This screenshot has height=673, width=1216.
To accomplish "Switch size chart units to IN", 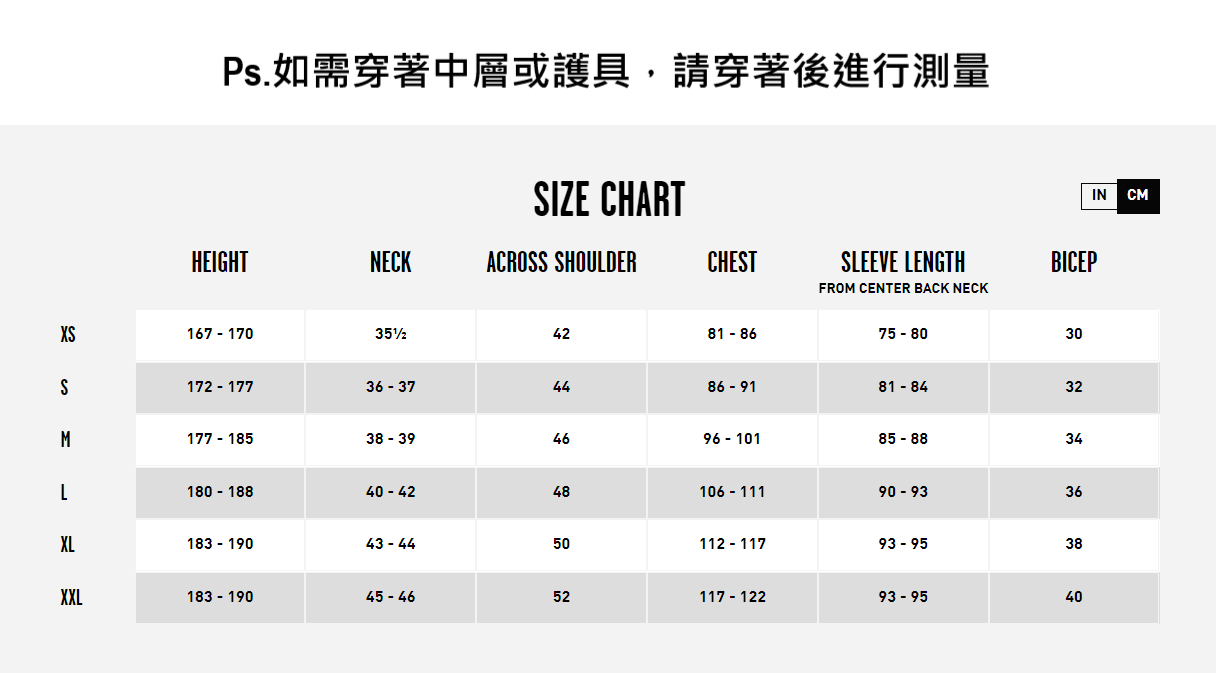I will click(x=1099, y=196).
